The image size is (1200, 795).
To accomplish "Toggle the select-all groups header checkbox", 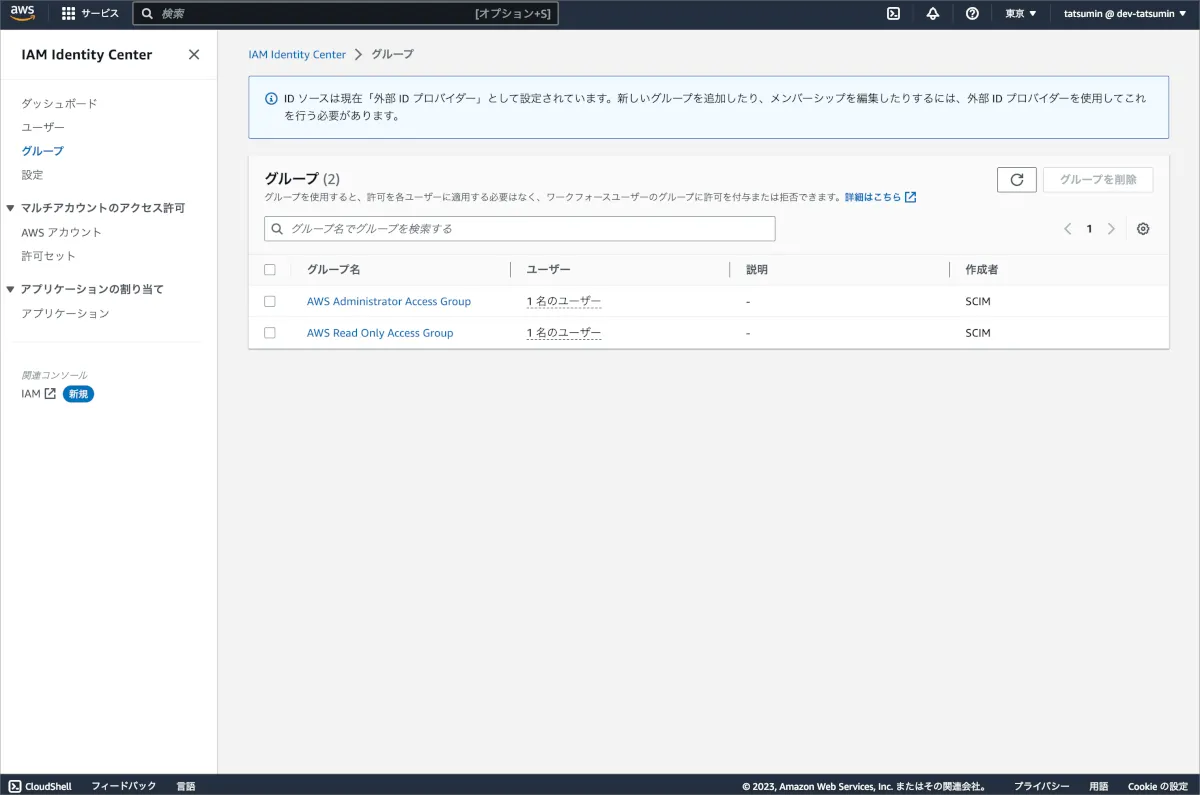I will click(x=270, y=270).
